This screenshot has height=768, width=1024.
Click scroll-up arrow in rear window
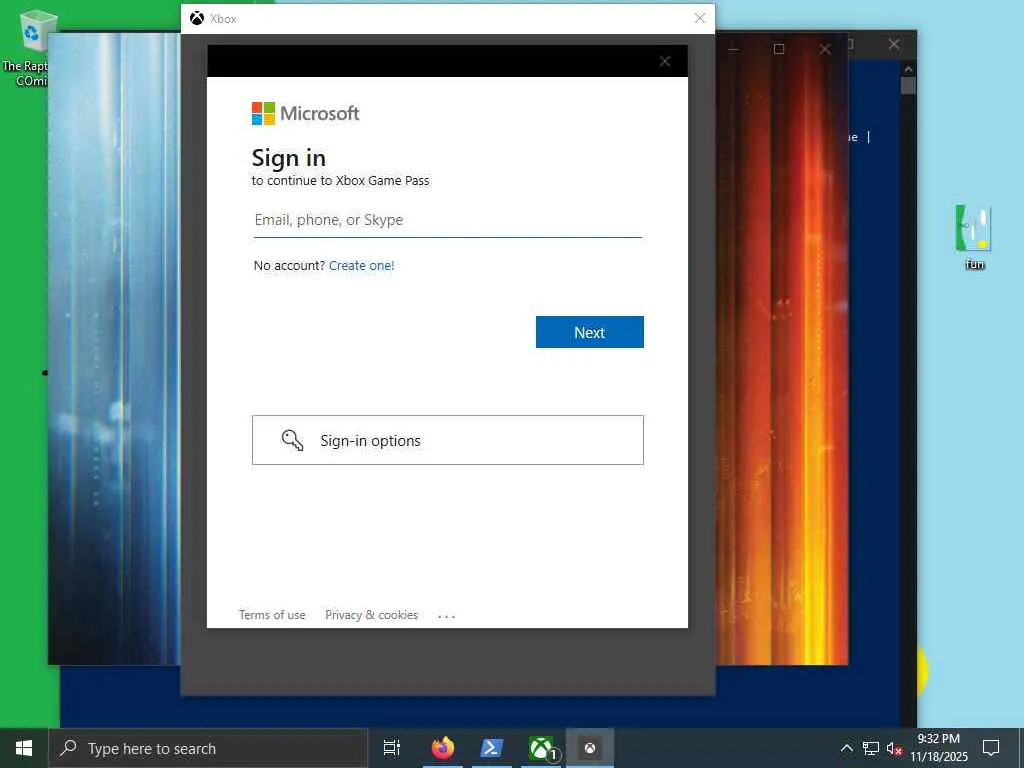[x=908, y=69]
